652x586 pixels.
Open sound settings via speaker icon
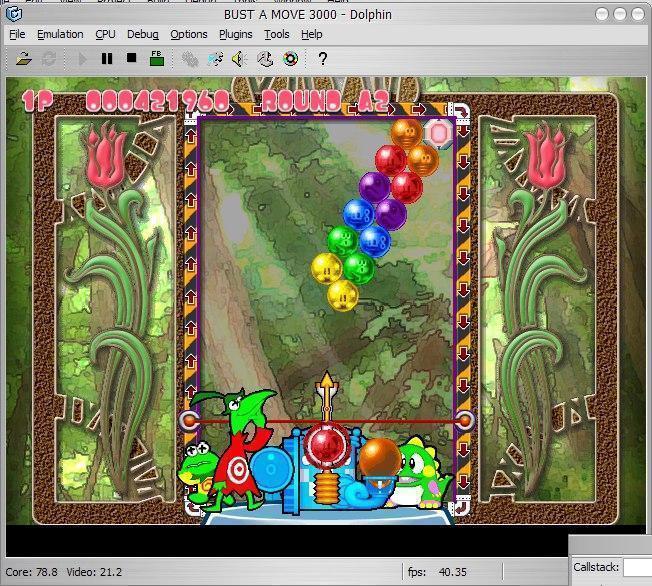click(240, 59)
